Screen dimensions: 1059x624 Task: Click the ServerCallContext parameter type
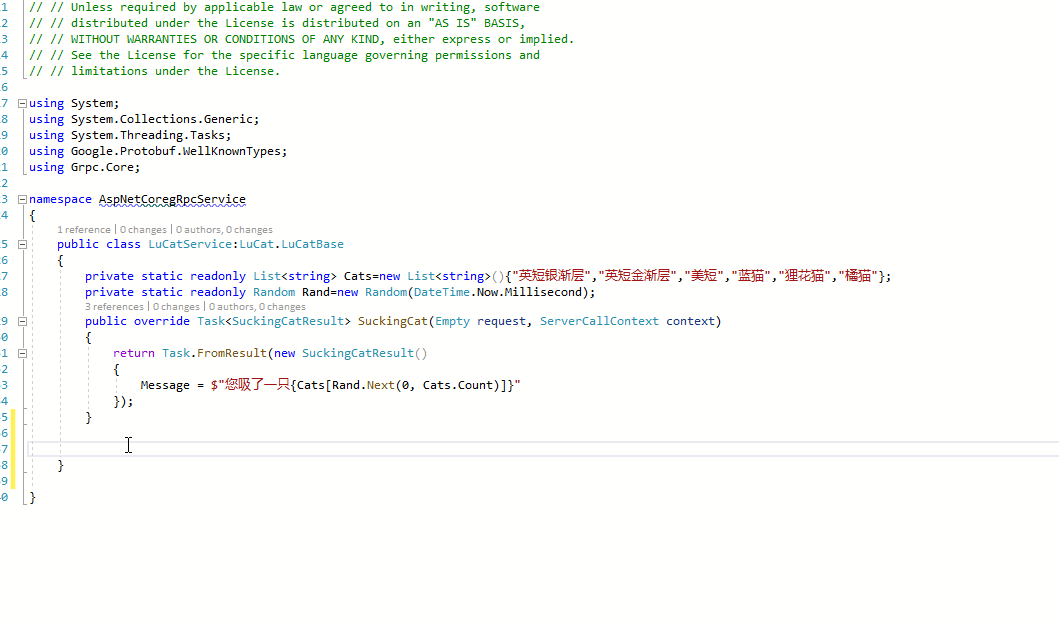click(599, 321)
